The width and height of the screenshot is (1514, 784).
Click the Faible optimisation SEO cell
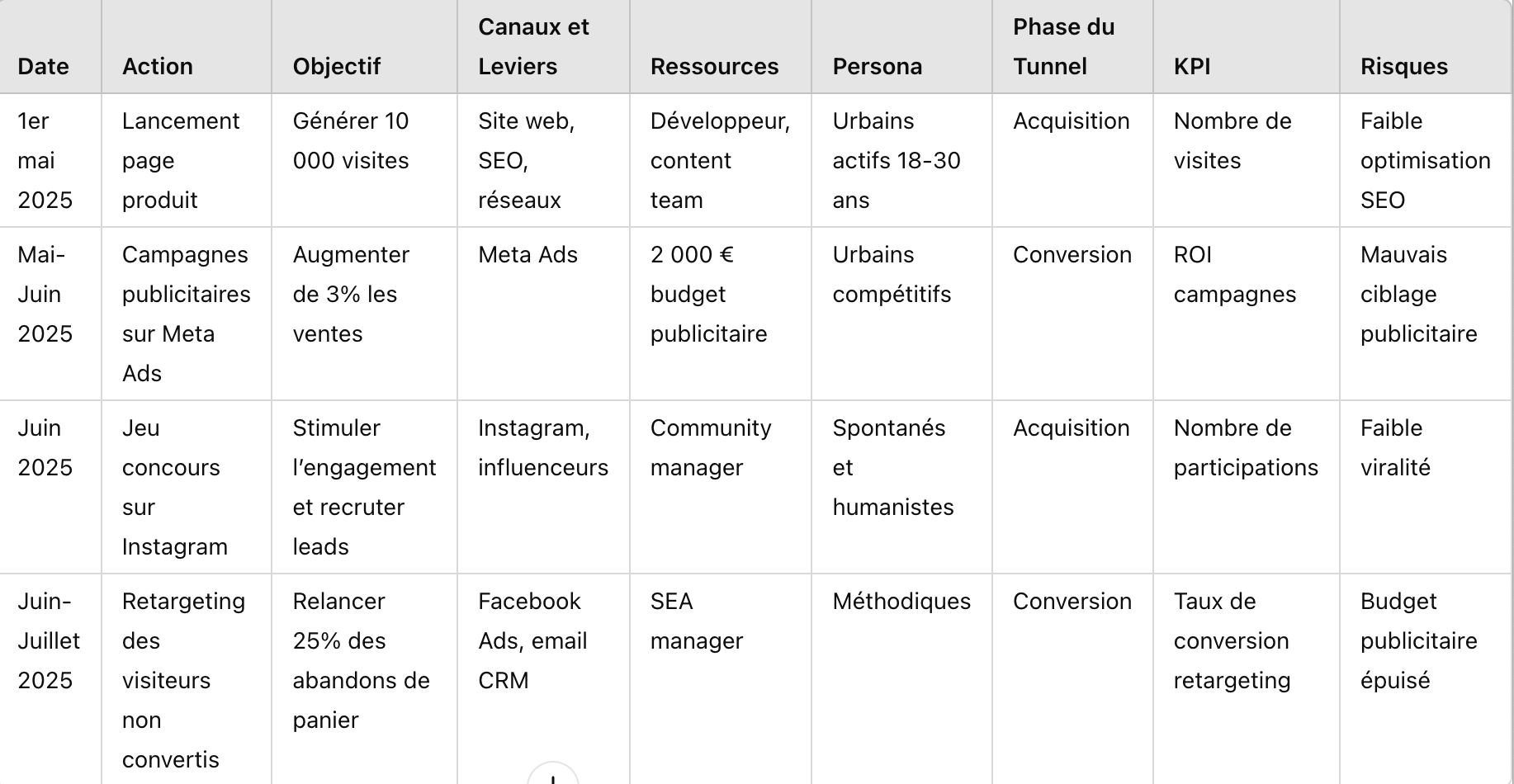point(1425,160)
